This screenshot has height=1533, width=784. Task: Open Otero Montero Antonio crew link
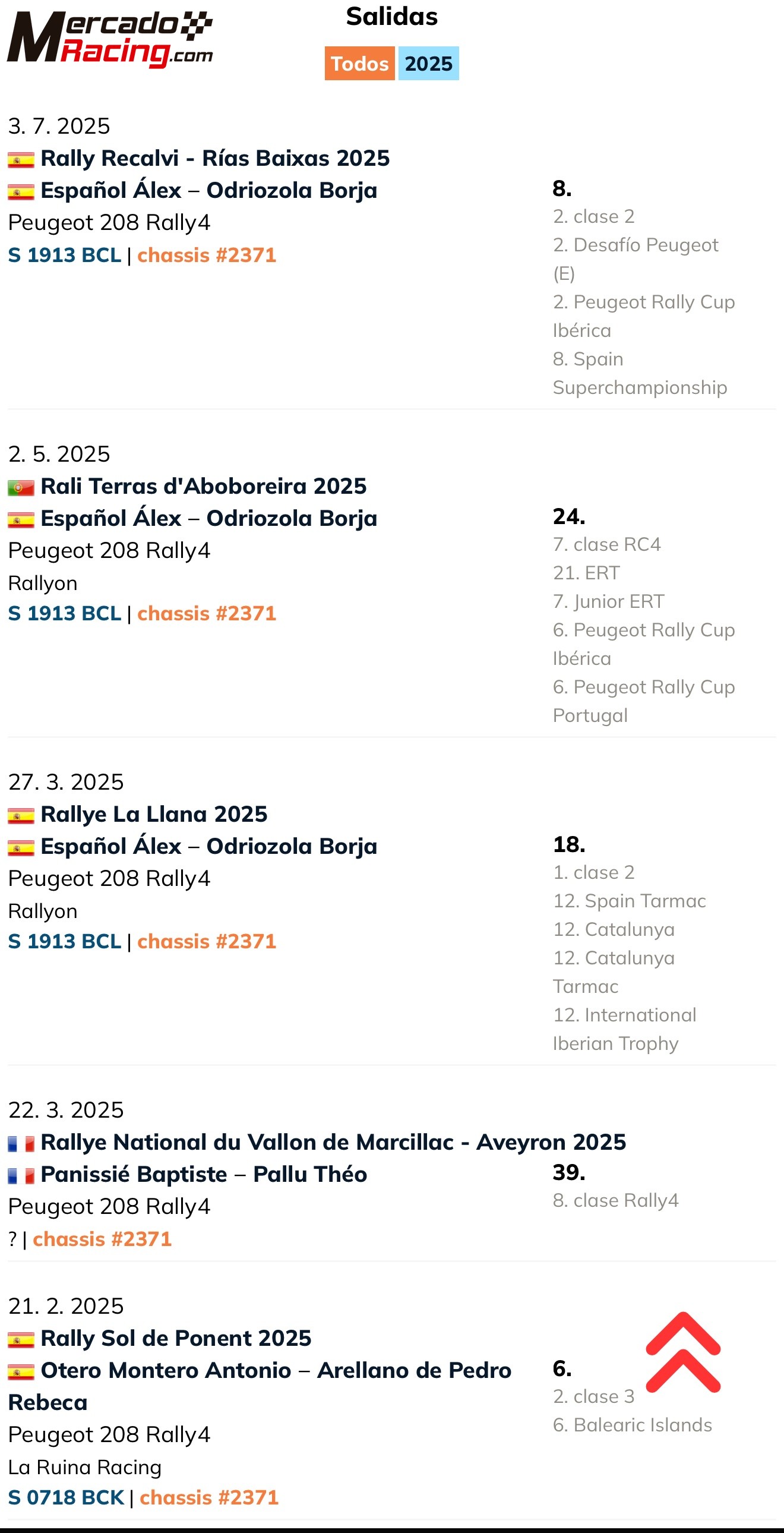click(x=260, y=1386)
